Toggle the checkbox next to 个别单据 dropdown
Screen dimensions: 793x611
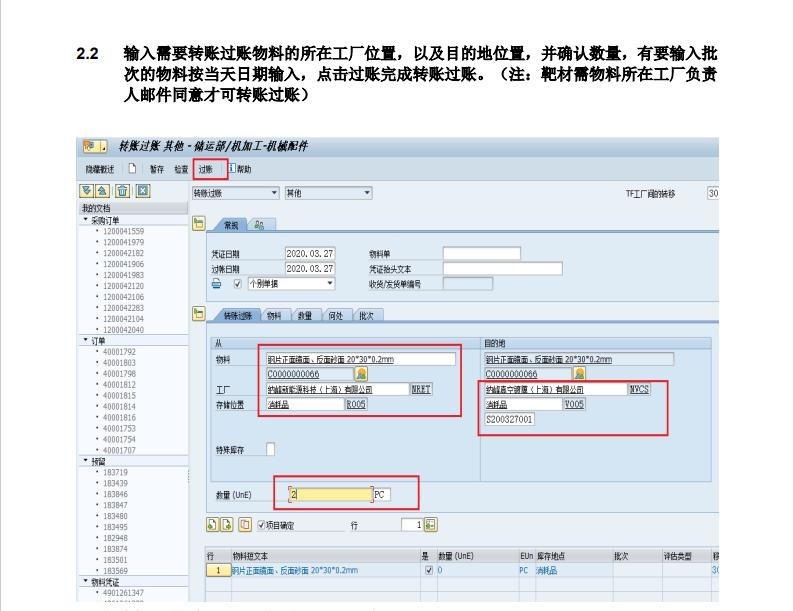point(237,283)
